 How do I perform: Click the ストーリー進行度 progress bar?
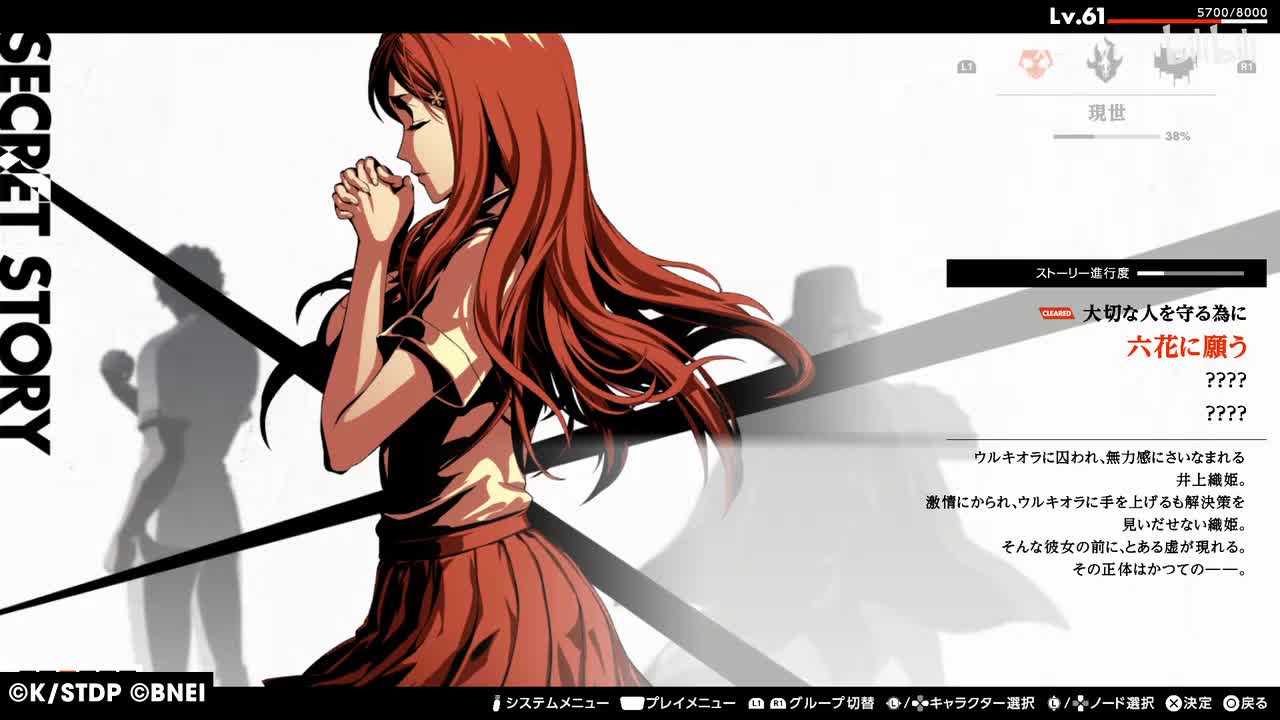click(x=1190, y=273)
